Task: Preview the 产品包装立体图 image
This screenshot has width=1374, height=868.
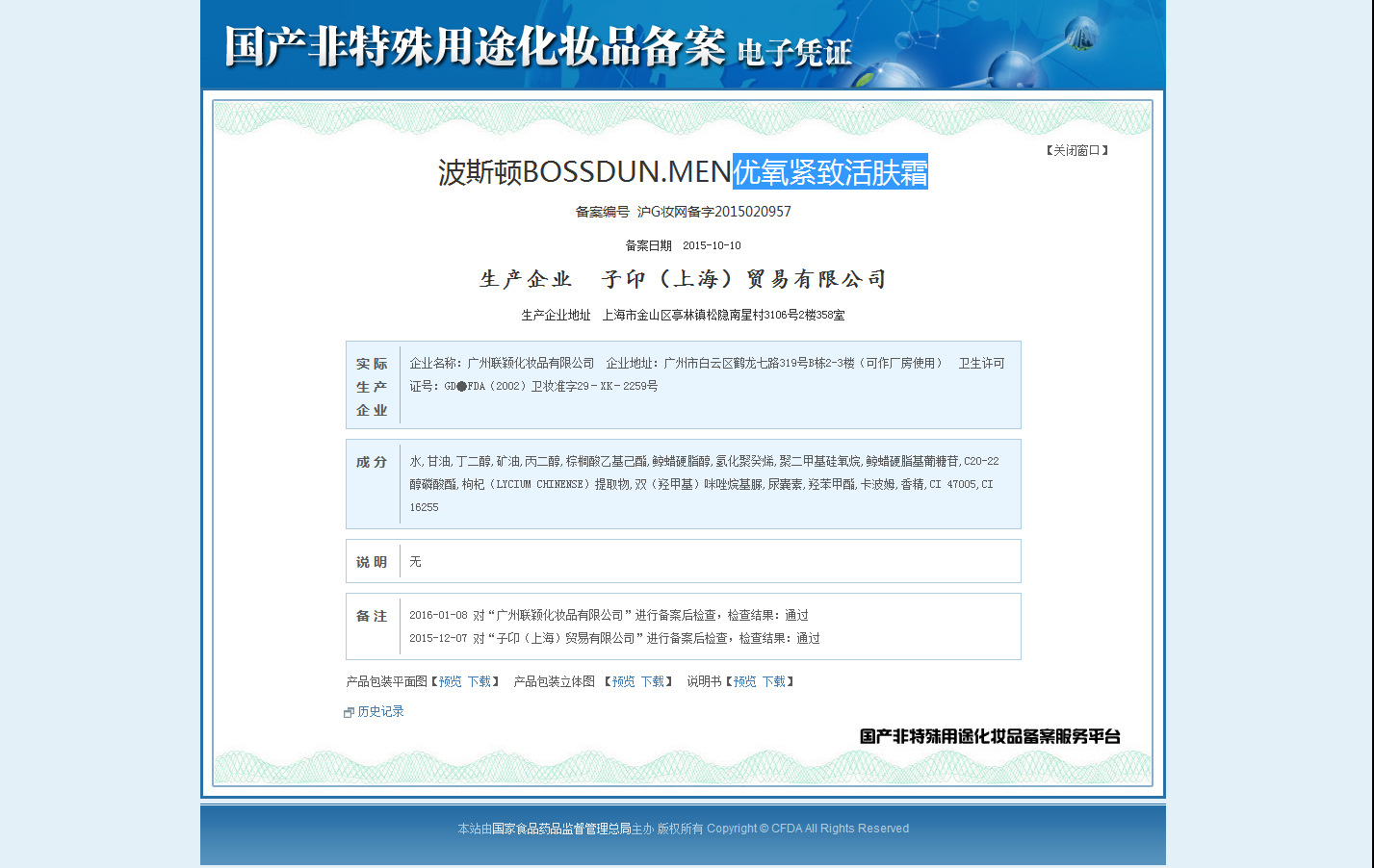Action: click(624, 681)
